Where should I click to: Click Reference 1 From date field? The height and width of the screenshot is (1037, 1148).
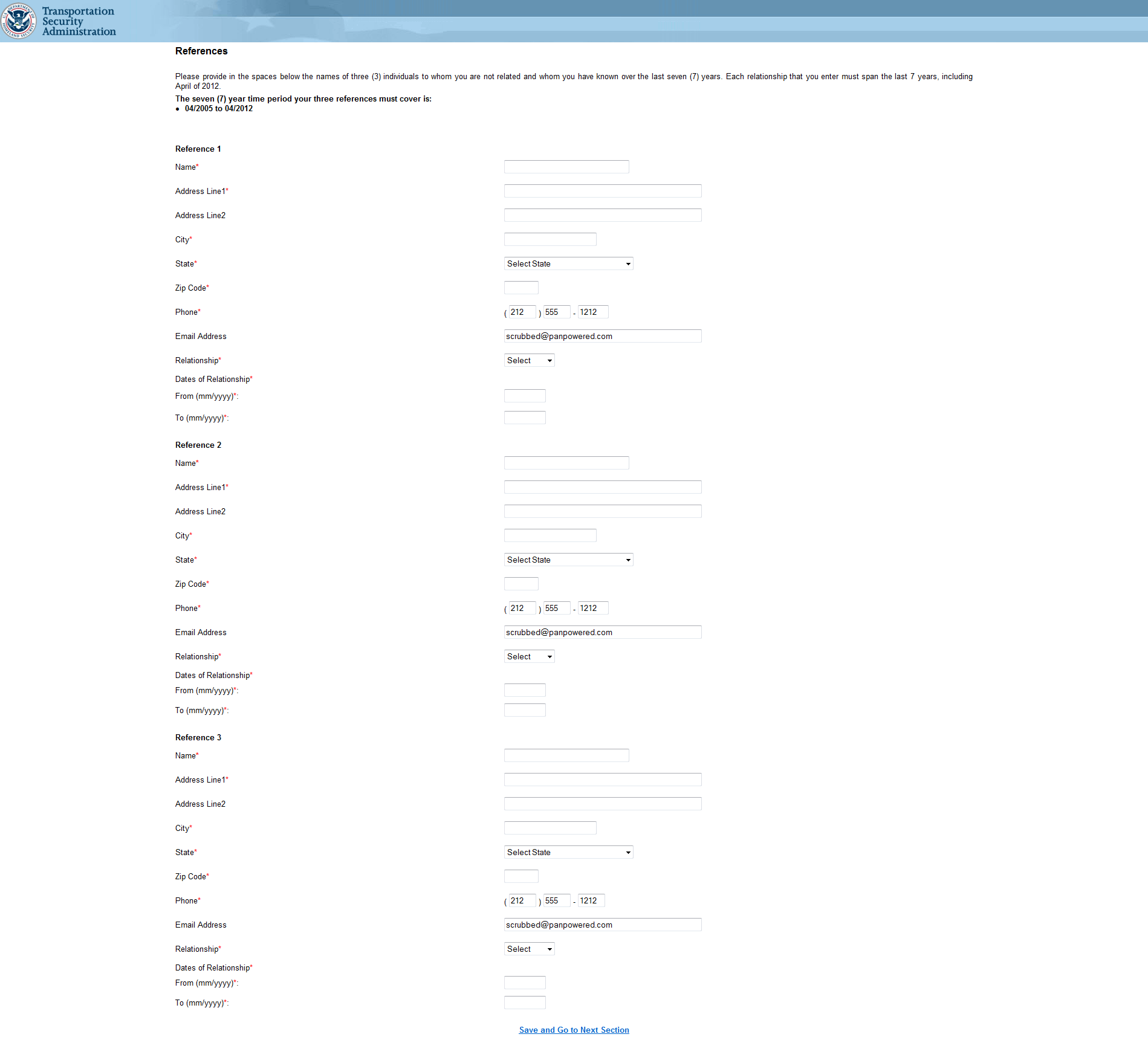525,396
